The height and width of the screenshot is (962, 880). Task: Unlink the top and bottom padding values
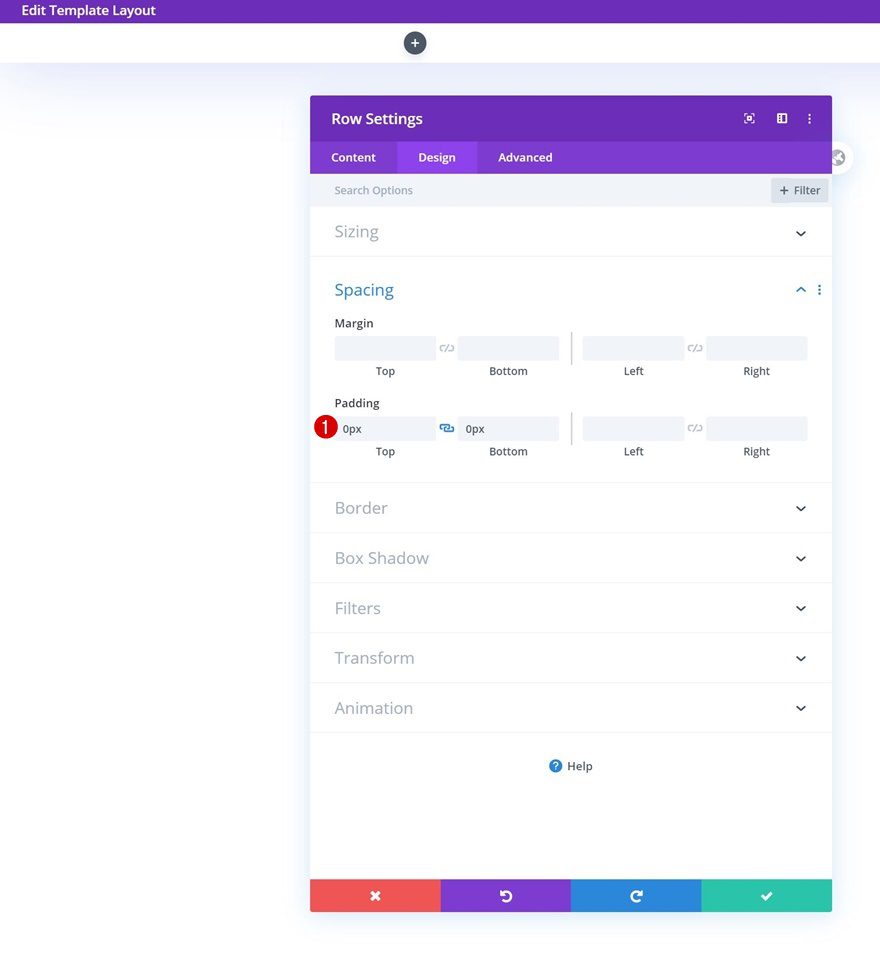click(x=446, y=427)
